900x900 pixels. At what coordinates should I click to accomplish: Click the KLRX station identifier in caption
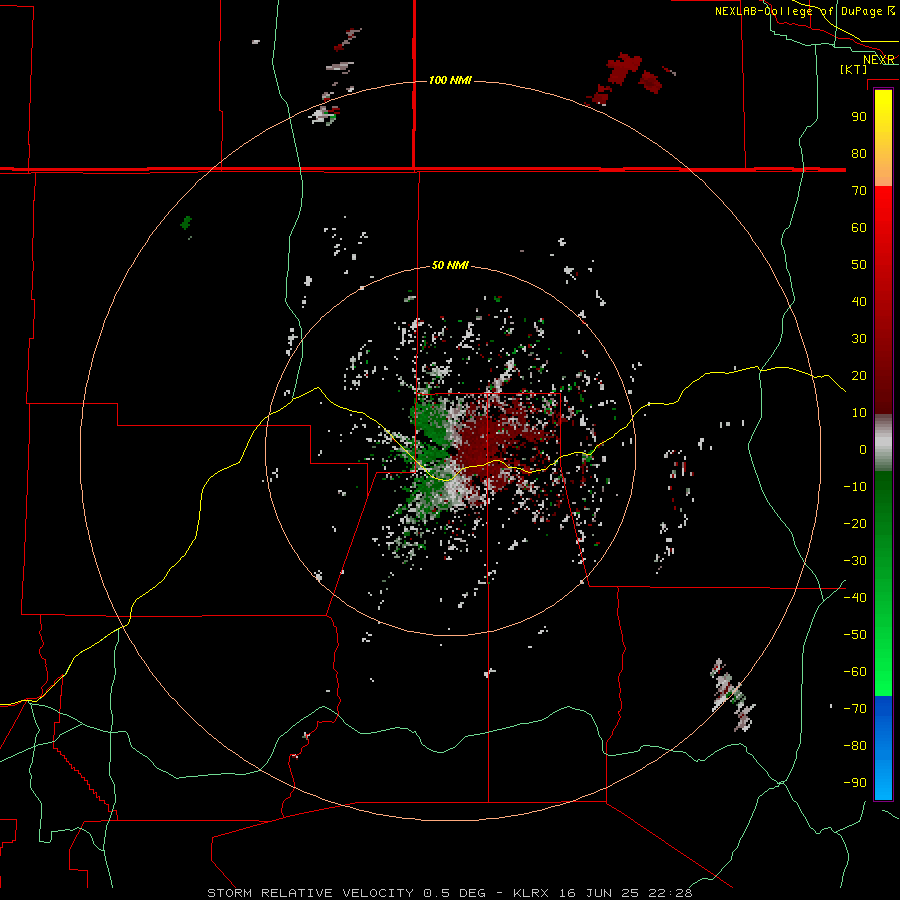pyautogui.click(x=531, y=893)
